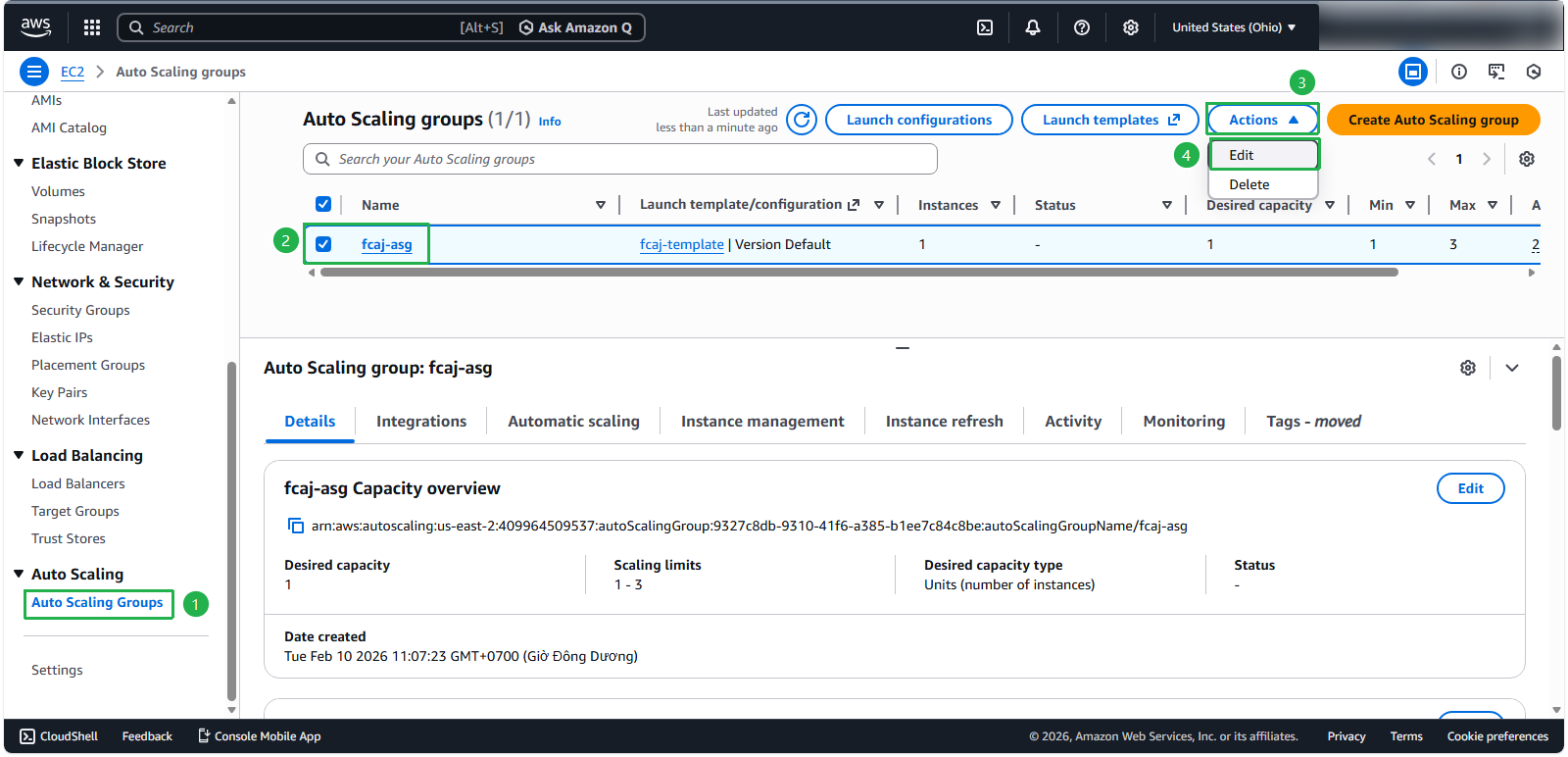Switch to the Automatic scaling tab
This screenshot has height=757, width=1568.
point(573,422)
